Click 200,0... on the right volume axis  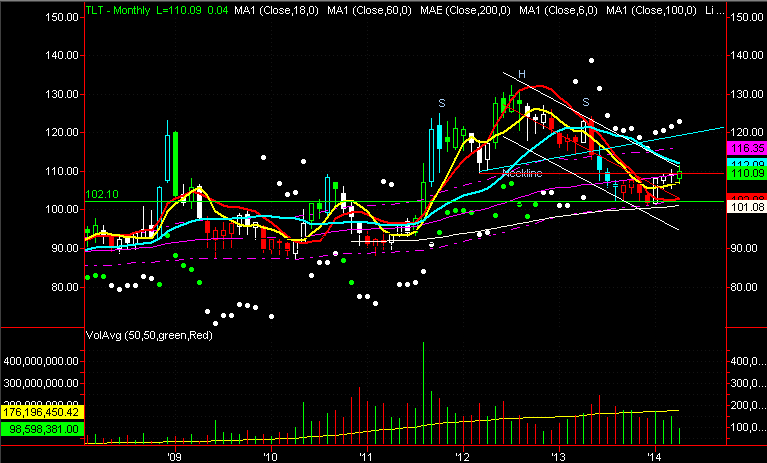point(747,405)
